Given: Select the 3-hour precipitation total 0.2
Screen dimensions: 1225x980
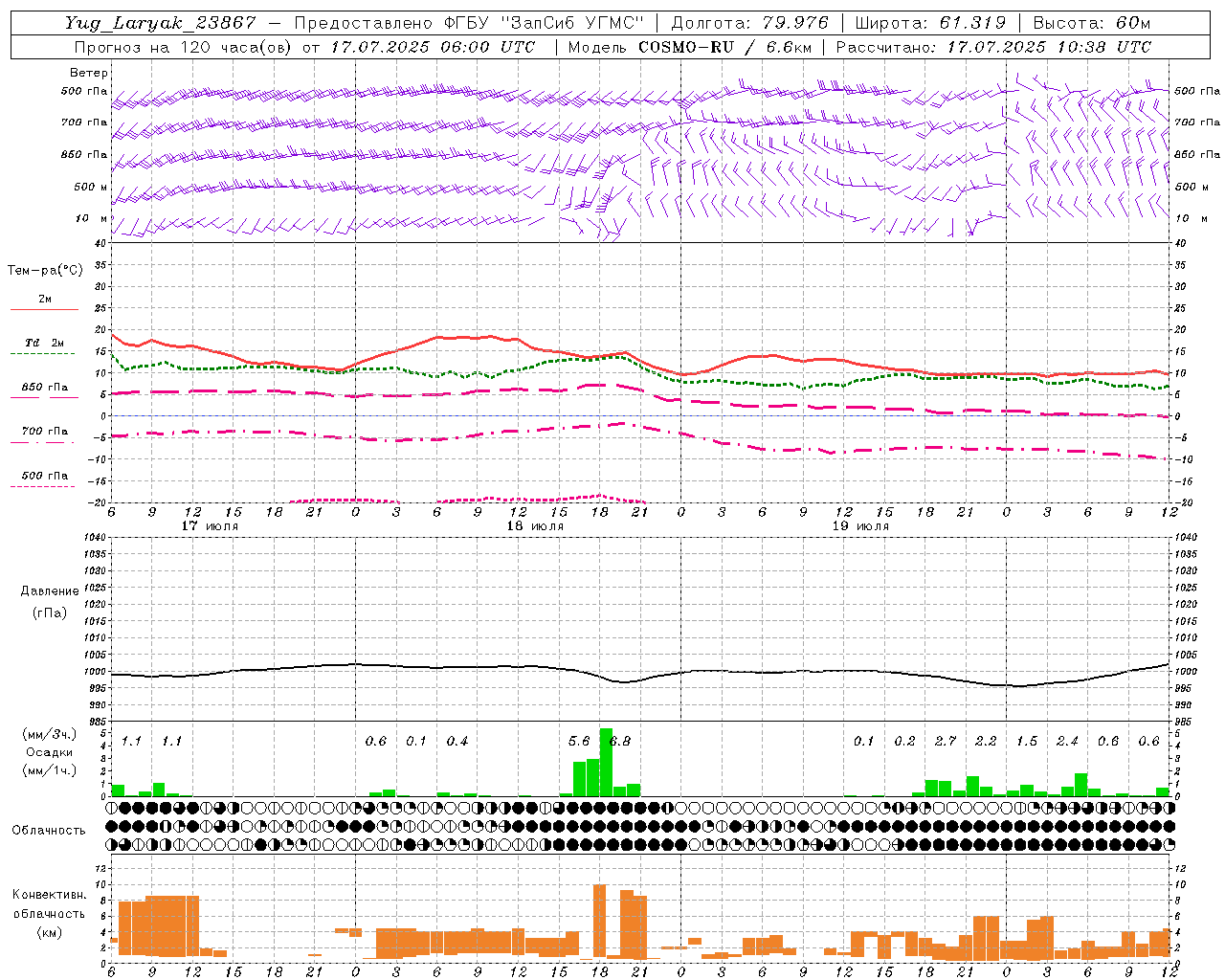Looking at the screenshot, I should 904,741.
